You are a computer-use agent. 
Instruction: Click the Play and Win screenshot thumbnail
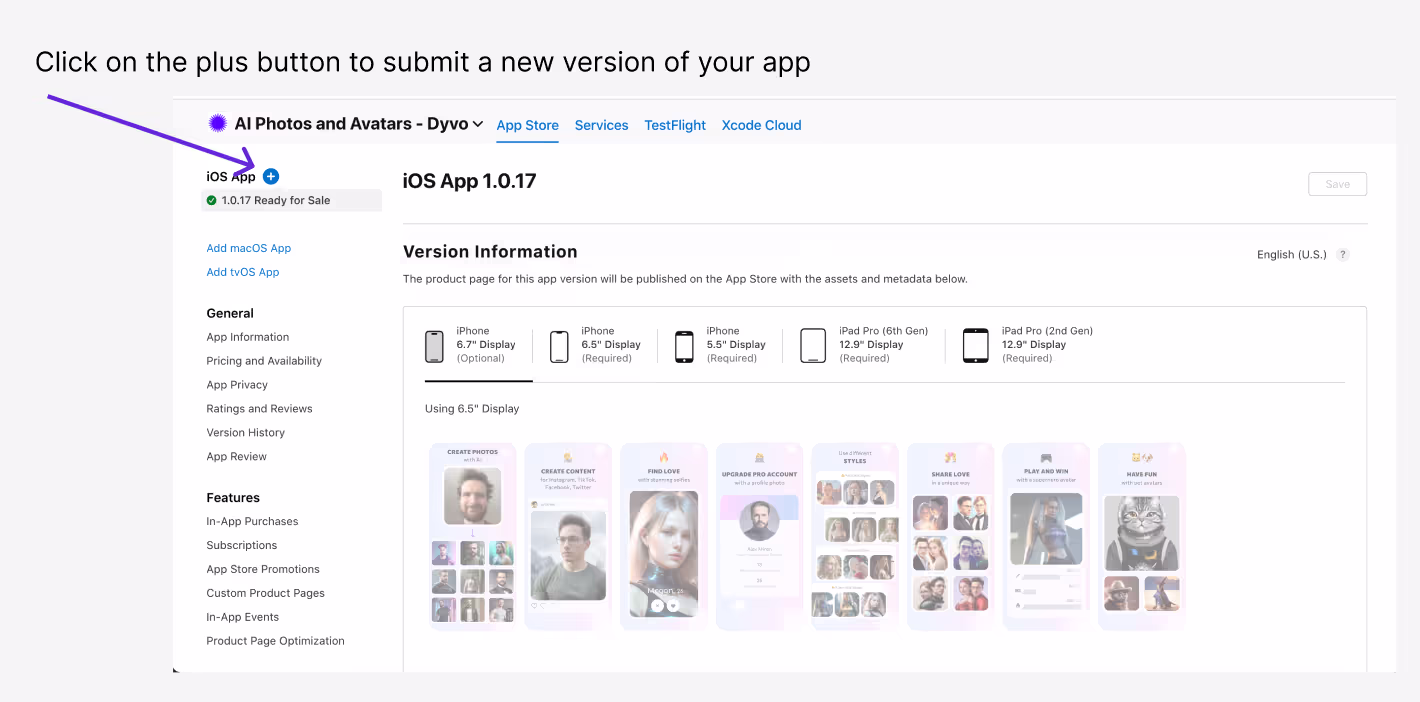coord(1046,537)
